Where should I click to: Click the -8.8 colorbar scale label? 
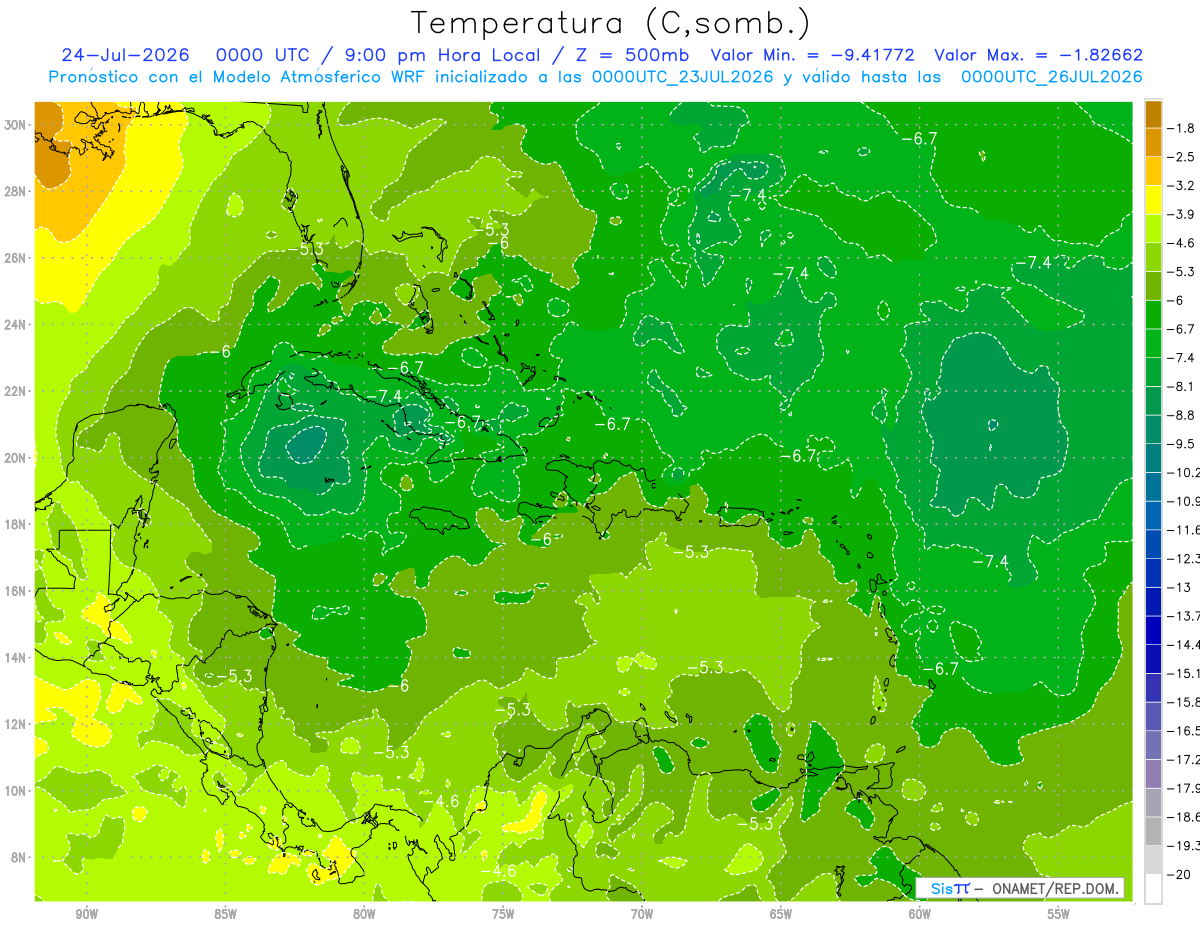pos(1182,415)
